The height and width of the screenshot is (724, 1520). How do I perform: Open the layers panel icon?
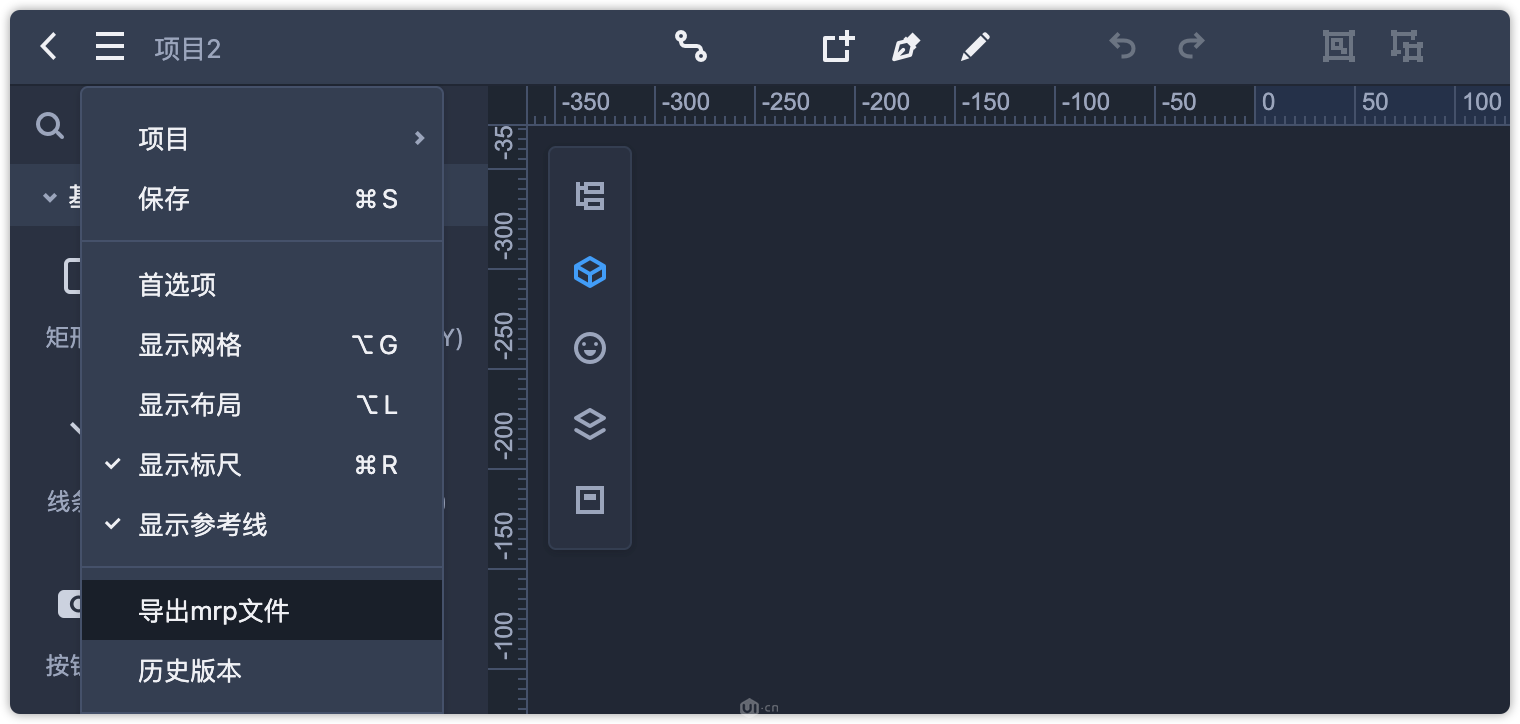590,424
